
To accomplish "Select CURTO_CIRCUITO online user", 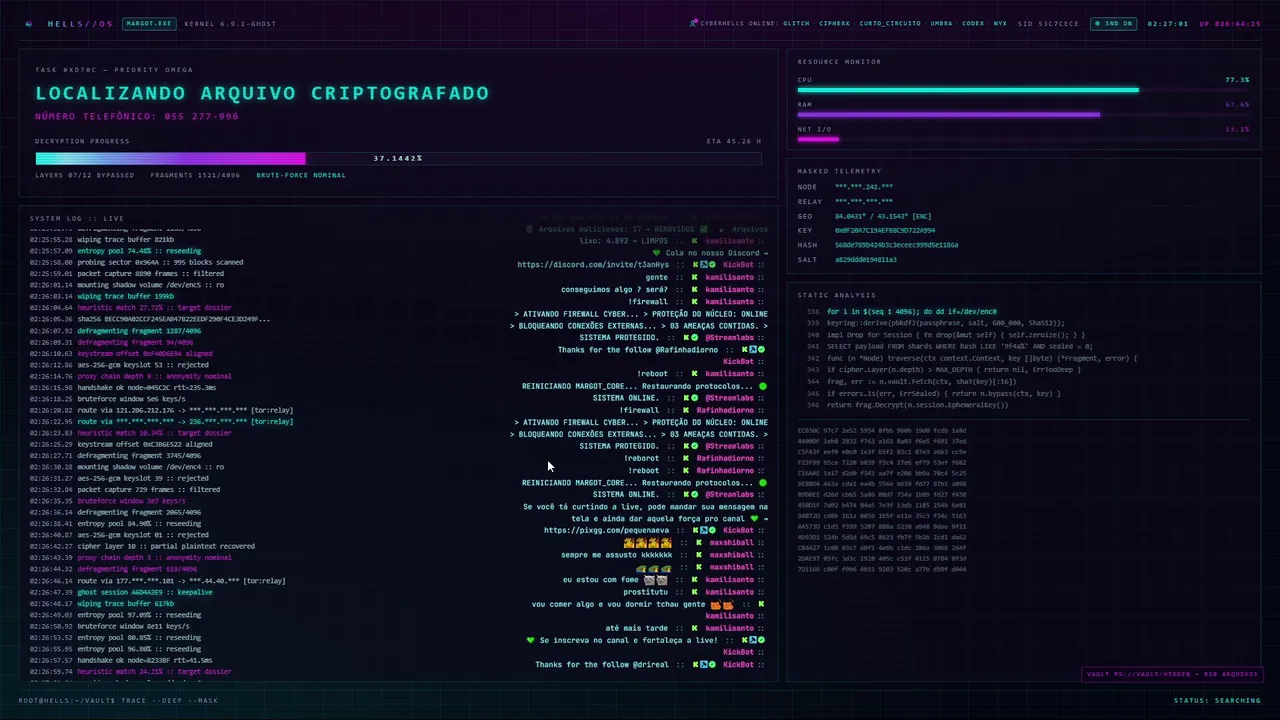I will pos(890,23).
